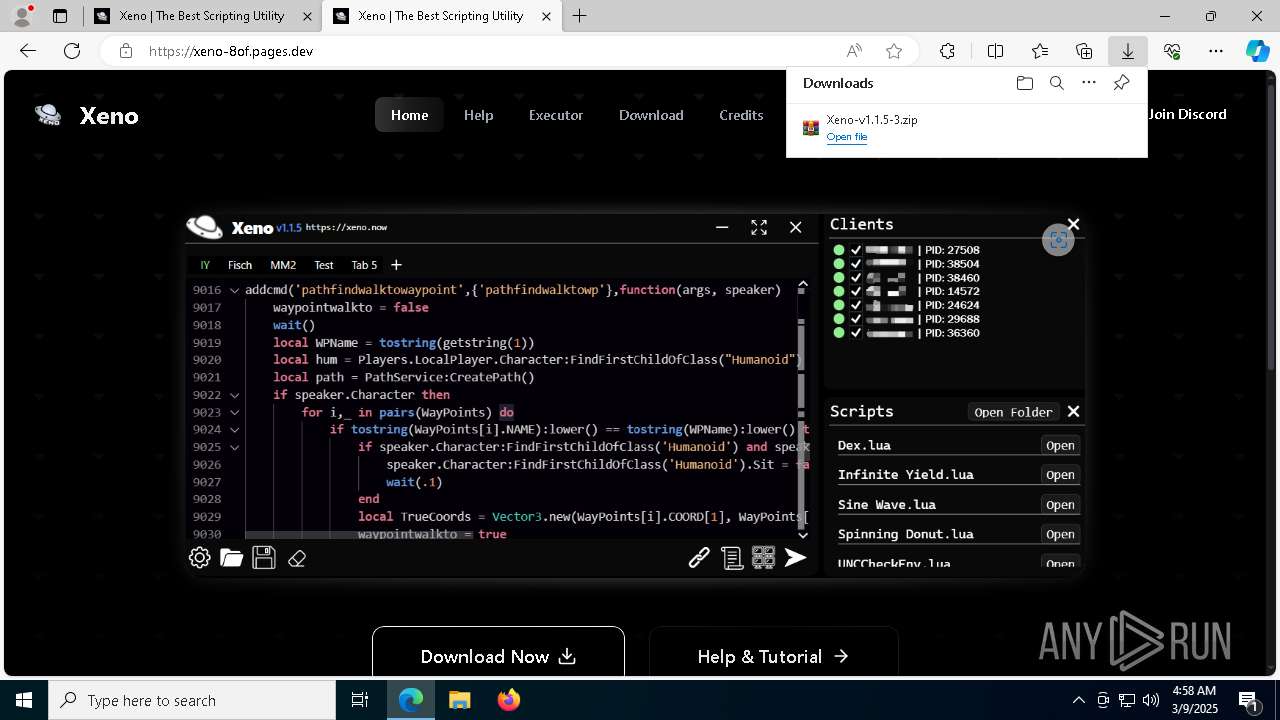Collapse code fold at line 9025
The height and width of the screenshot is (720, 1280).
pos(235,447)
